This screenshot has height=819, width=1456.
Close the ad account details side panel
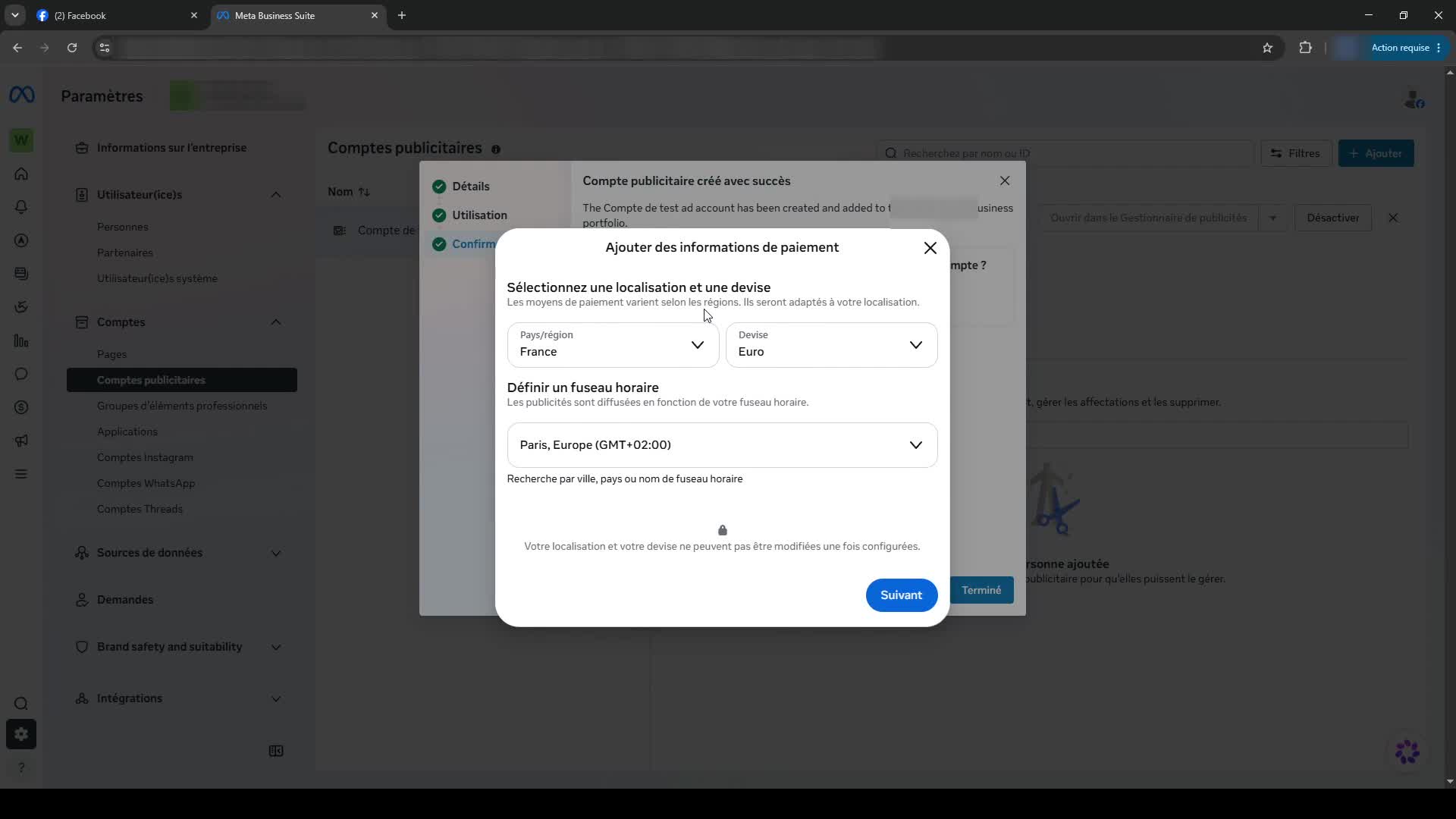click(x=1393, y=218)
